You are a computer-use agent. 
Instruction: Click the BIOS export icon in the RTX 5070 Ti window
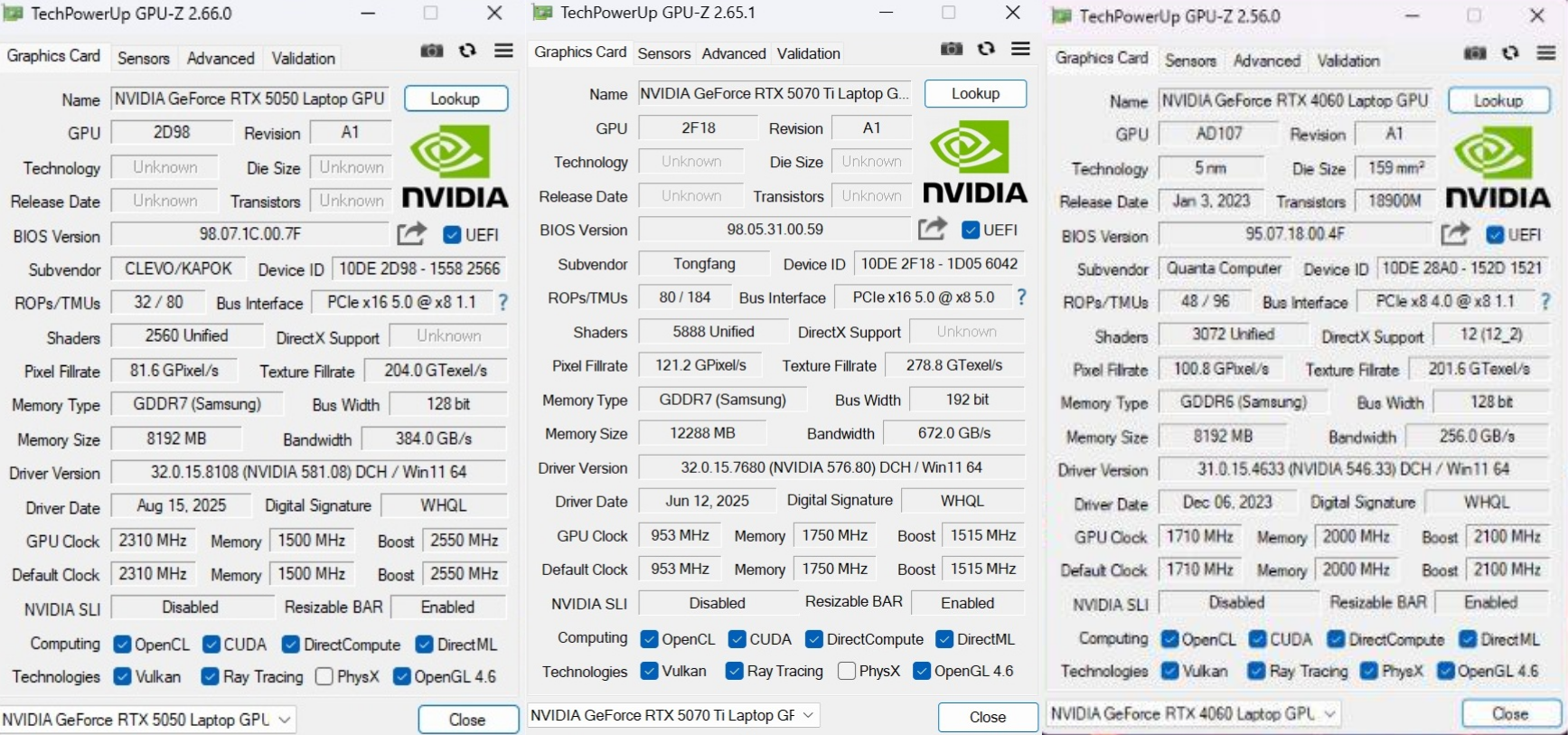[933, 229]
